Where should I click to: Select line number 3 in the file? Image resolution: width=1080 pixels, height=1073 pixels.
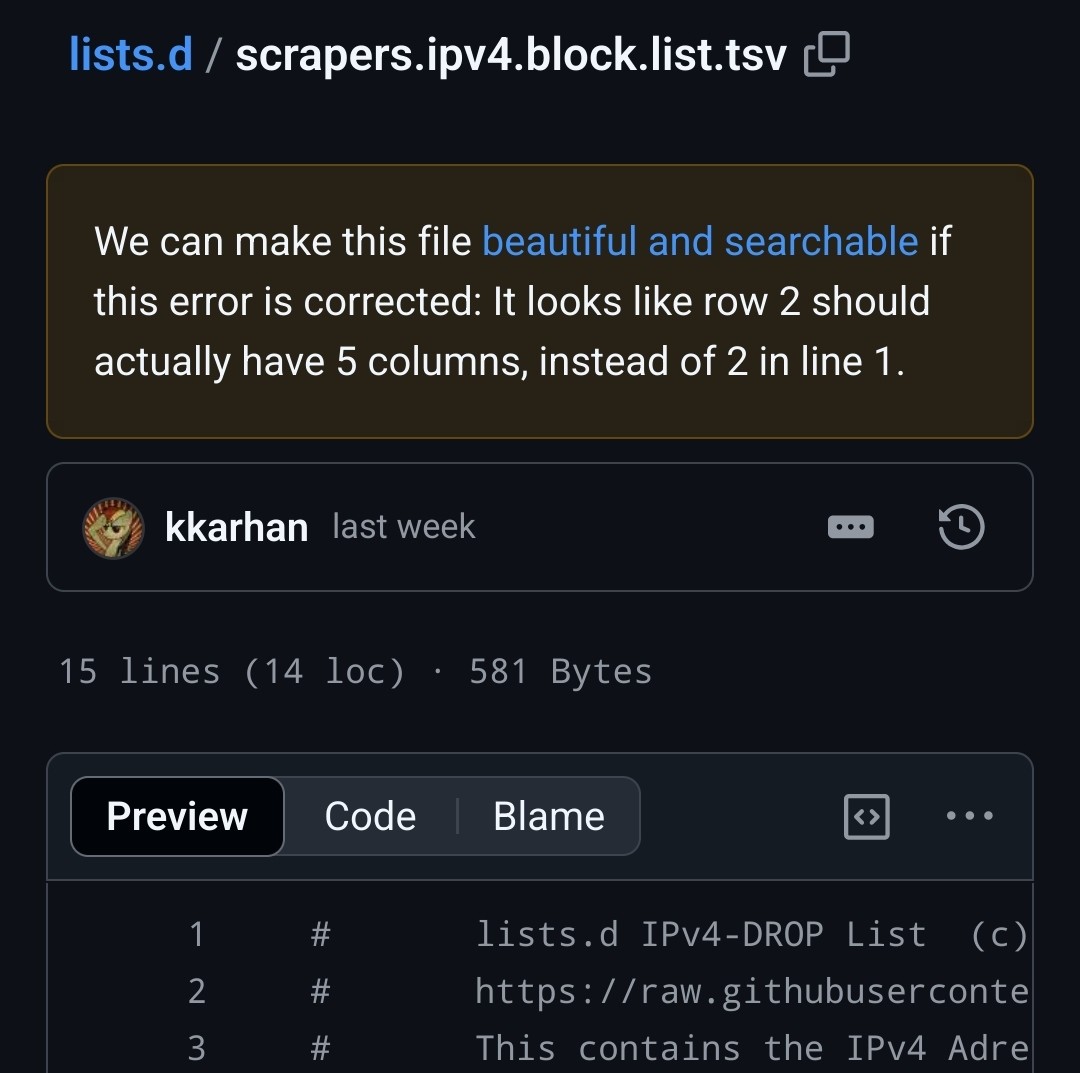[x=196, y=1048]
